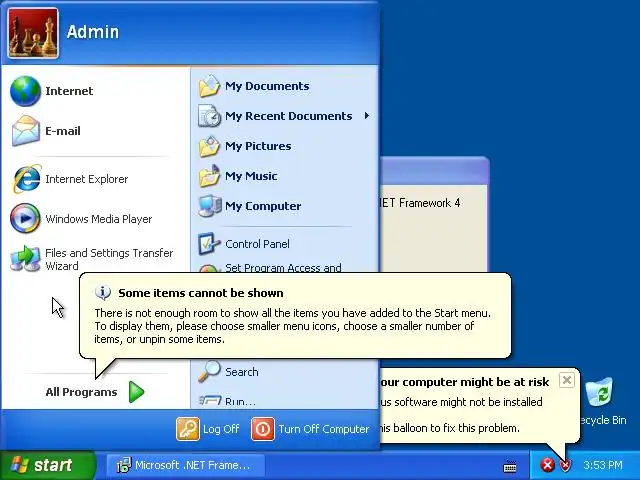Expand All Programs with the green arrow
640x480 pixels.
pyautogui.click(x=136, y=392)
